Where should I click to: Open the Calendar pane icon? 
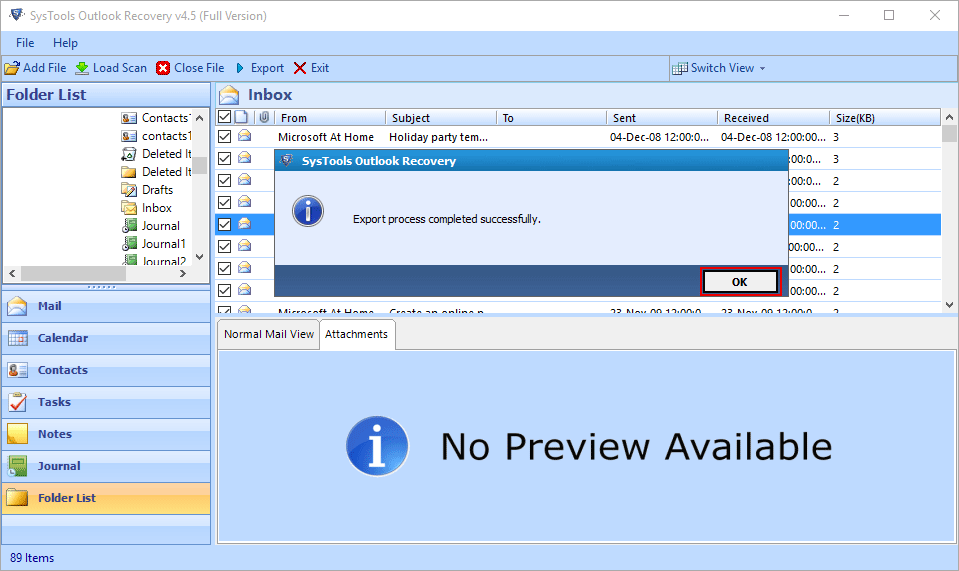pos(17,337)
